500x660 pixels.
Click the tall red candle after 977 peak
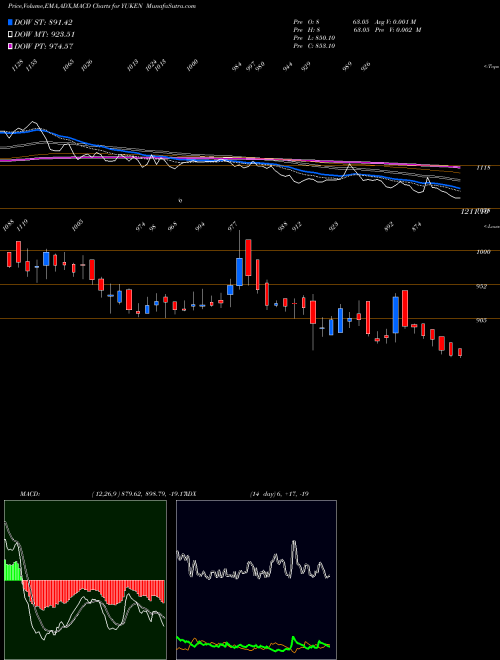(249, 258)
